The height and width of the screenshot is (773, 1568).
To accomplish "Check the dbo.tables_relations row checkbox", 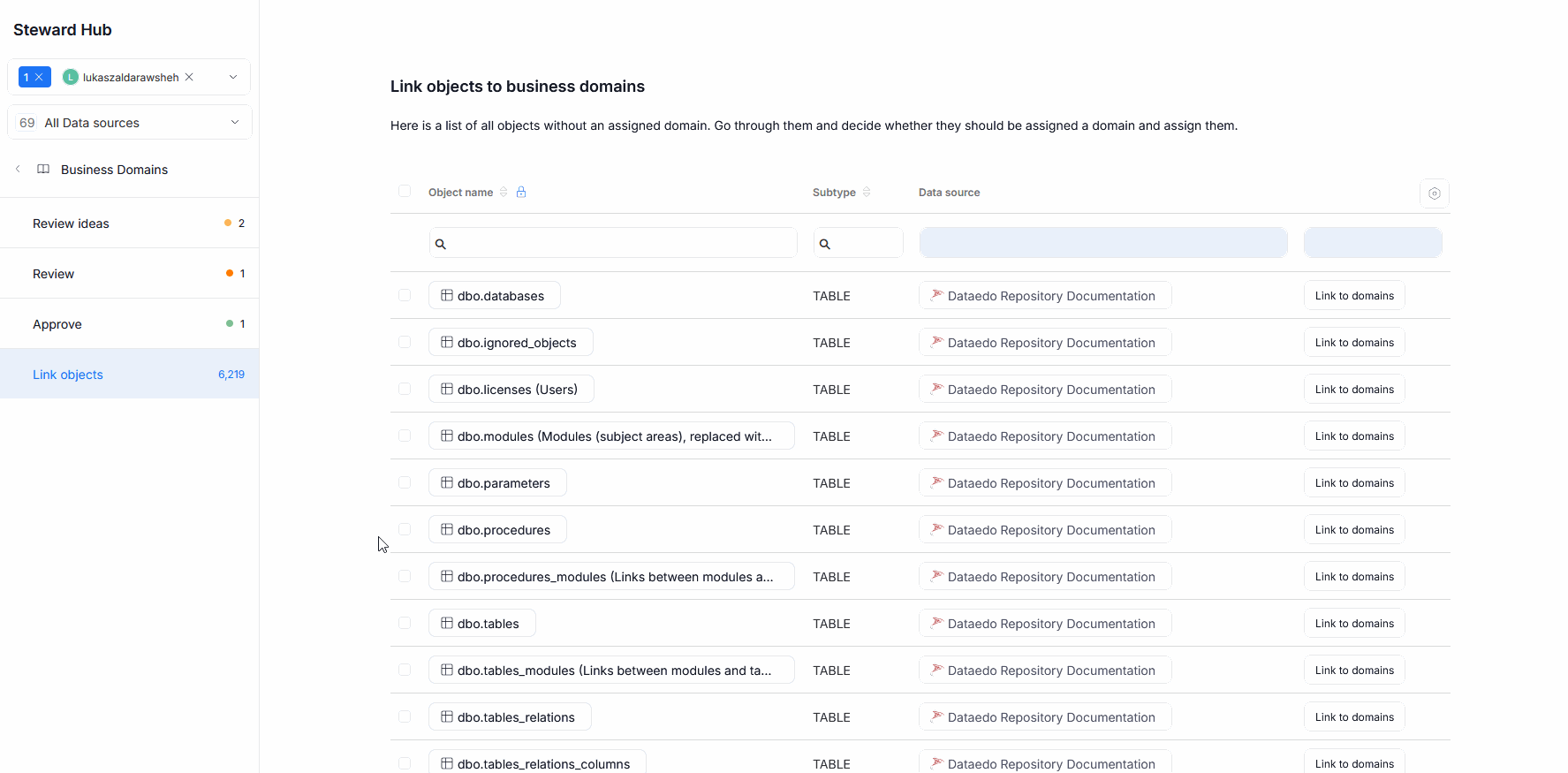I will click(x=405, y=716).
